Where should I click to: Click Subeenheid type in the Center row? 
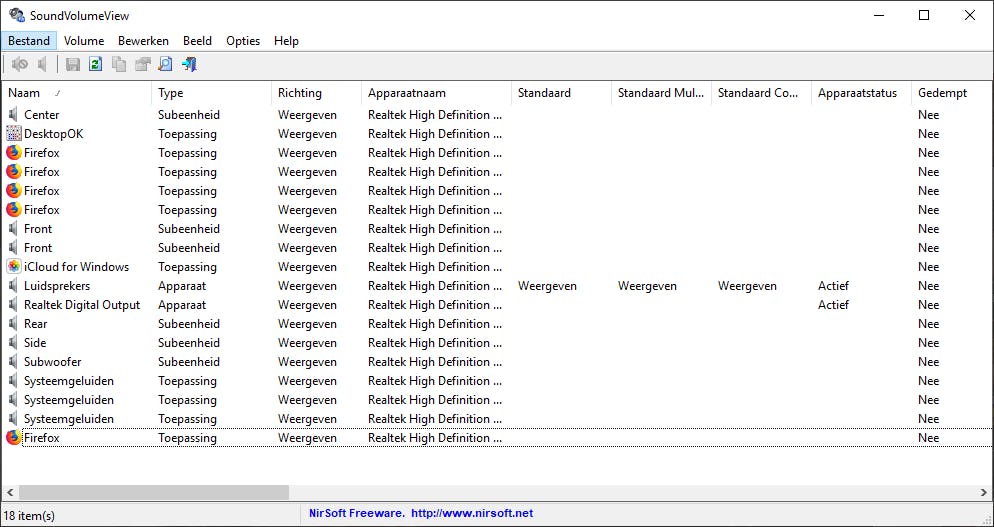(189, 115)
